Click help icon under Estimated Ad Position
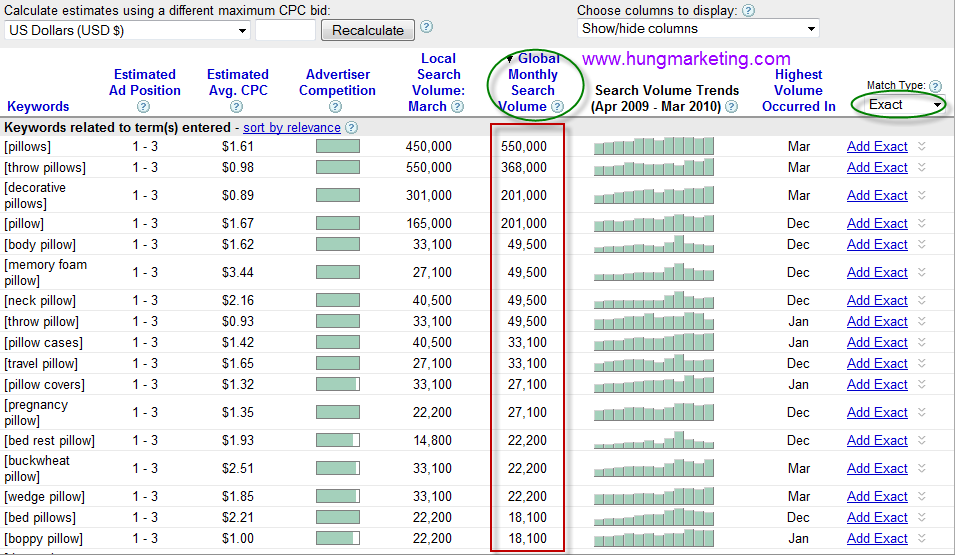The image size is (955, 555). 144,107
